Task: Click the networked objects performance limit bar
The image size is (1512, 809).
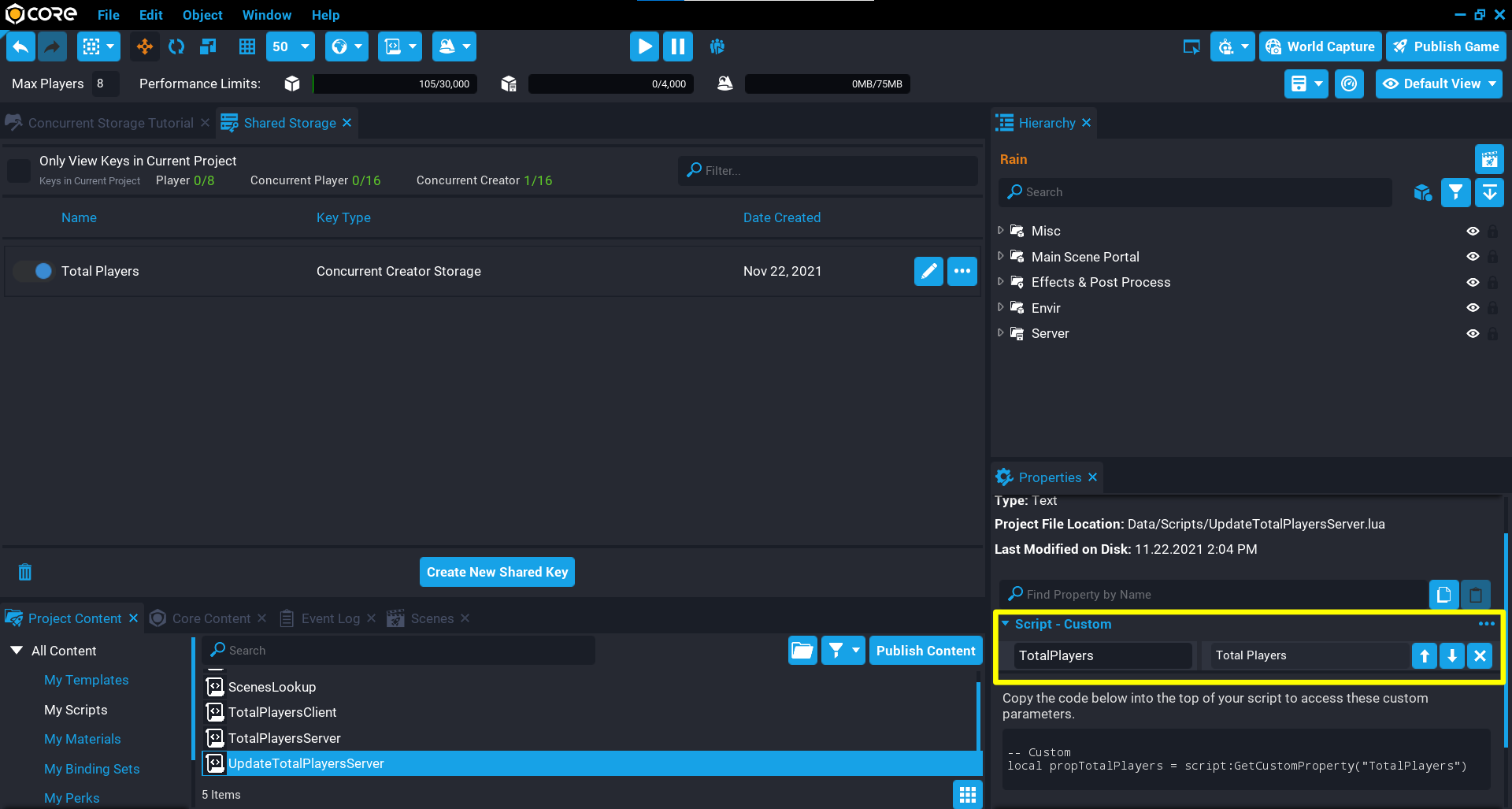Action: click(x=610, y=83)
